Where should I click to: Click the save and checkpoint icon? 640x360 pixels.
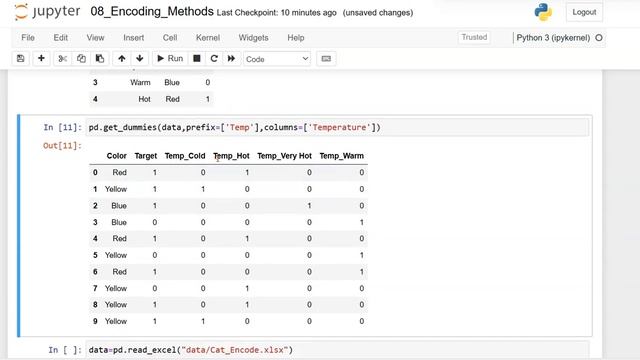click(20, 59)
